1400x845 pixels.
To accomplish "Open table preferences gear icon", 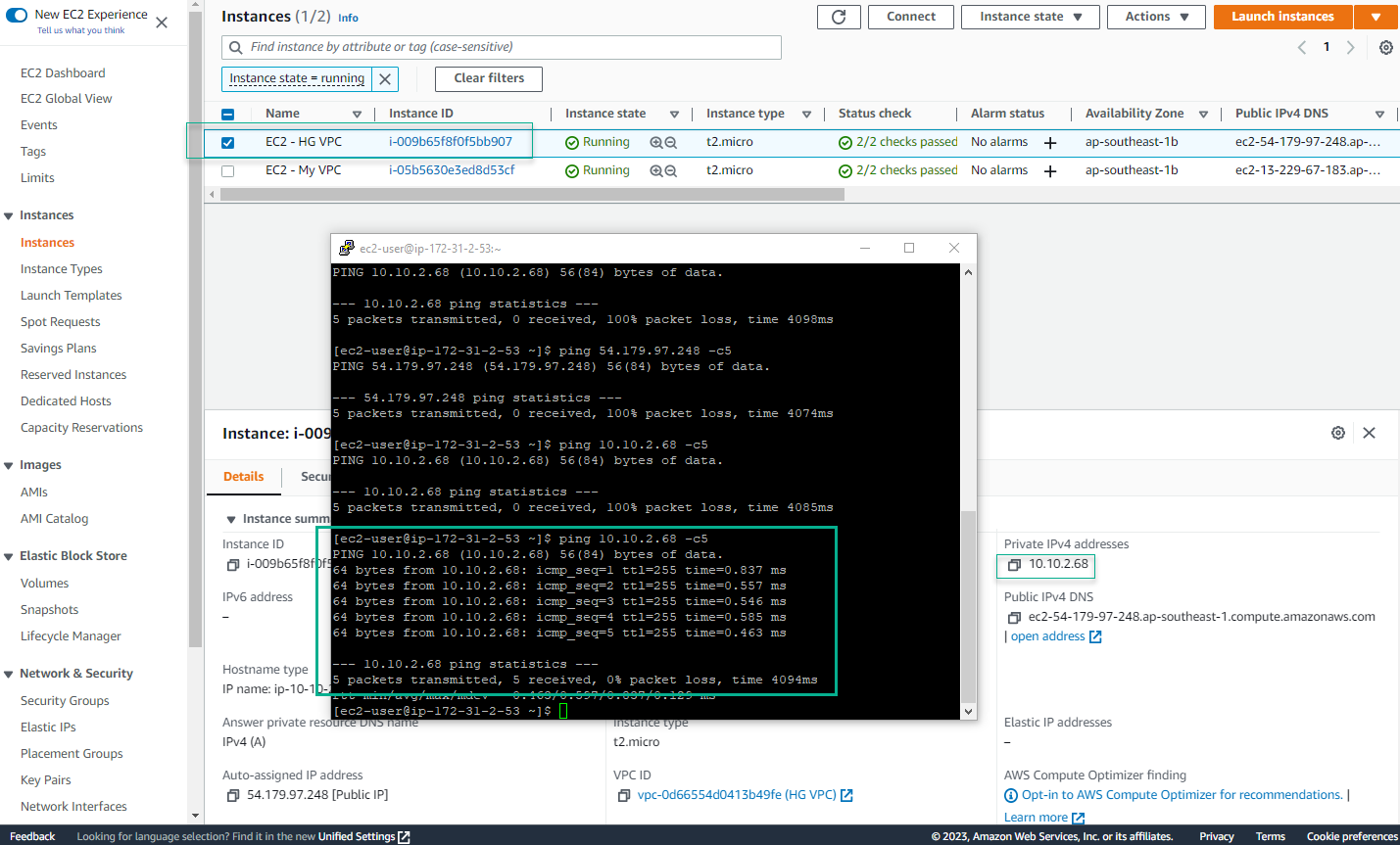I will point(1386,47).
